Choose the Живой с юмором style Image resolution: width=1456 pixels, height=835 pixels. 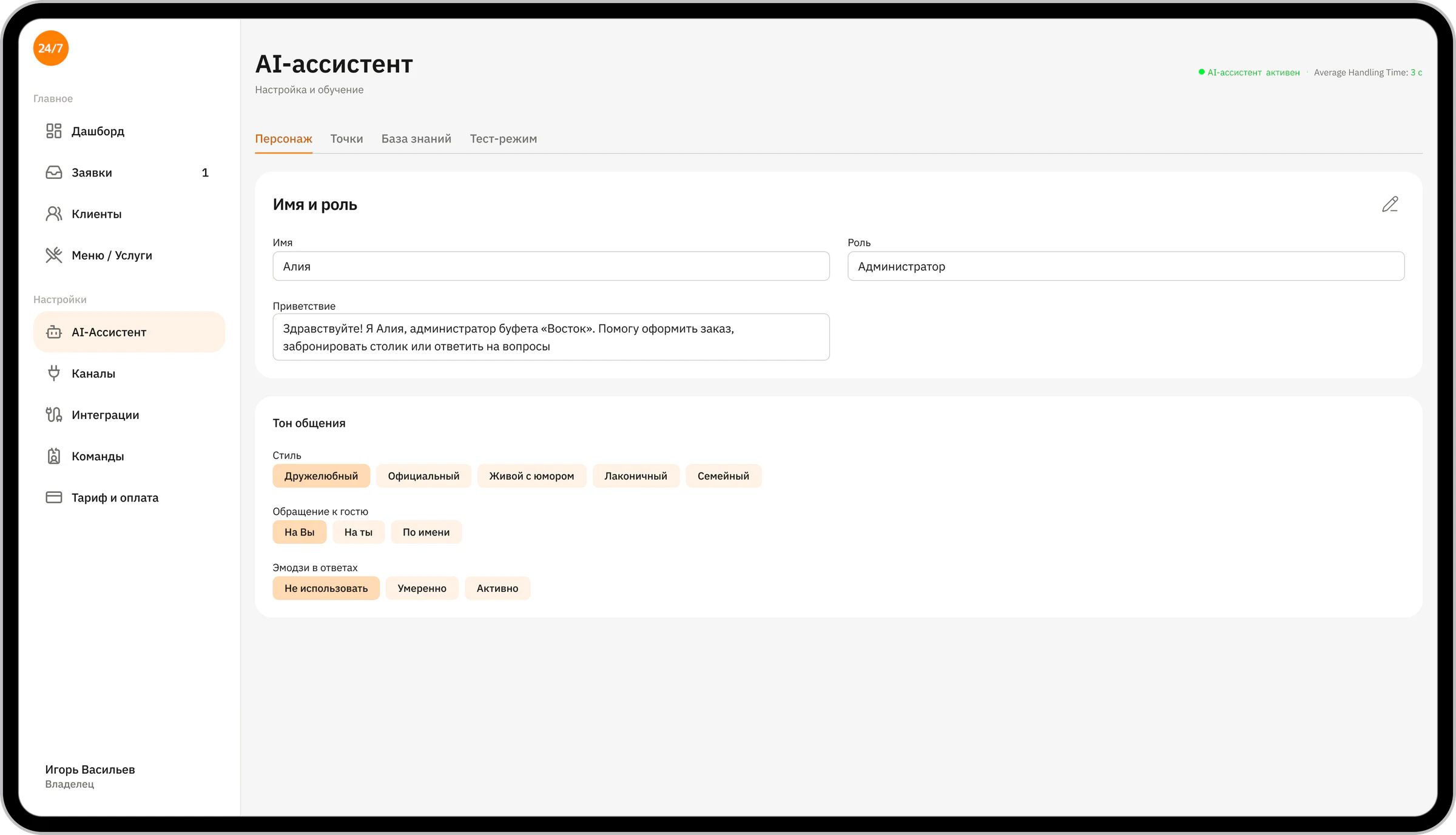tap(531, 476)
